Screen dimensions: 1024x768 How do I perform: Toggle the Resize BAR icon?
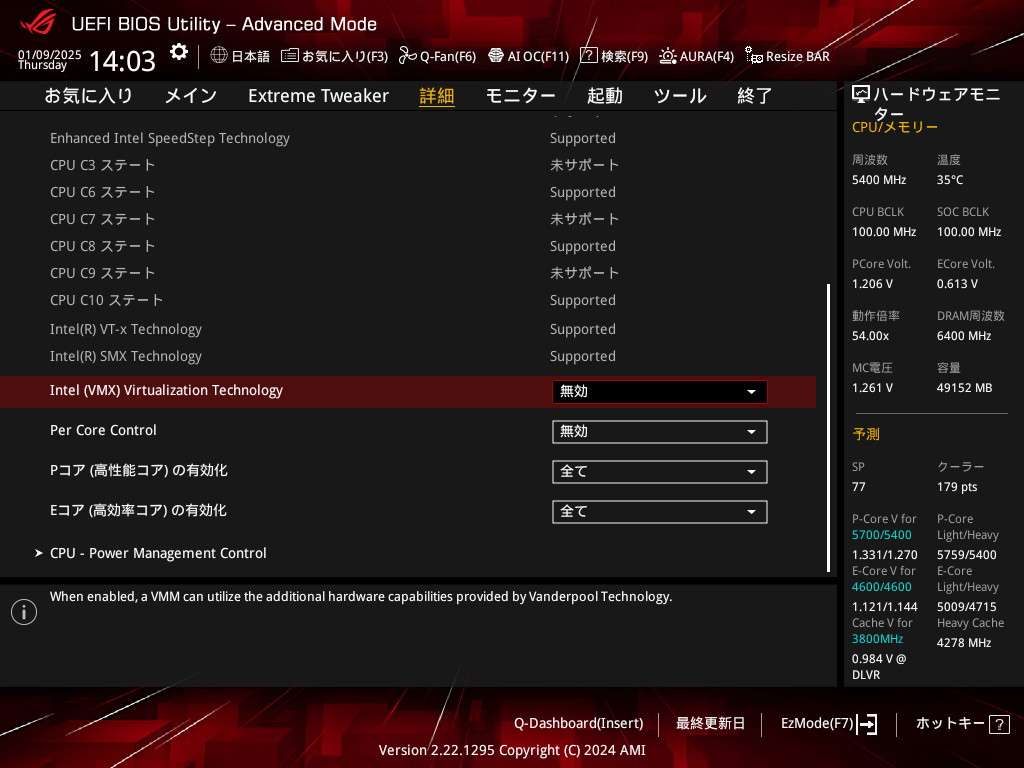[x=754, y=56]
